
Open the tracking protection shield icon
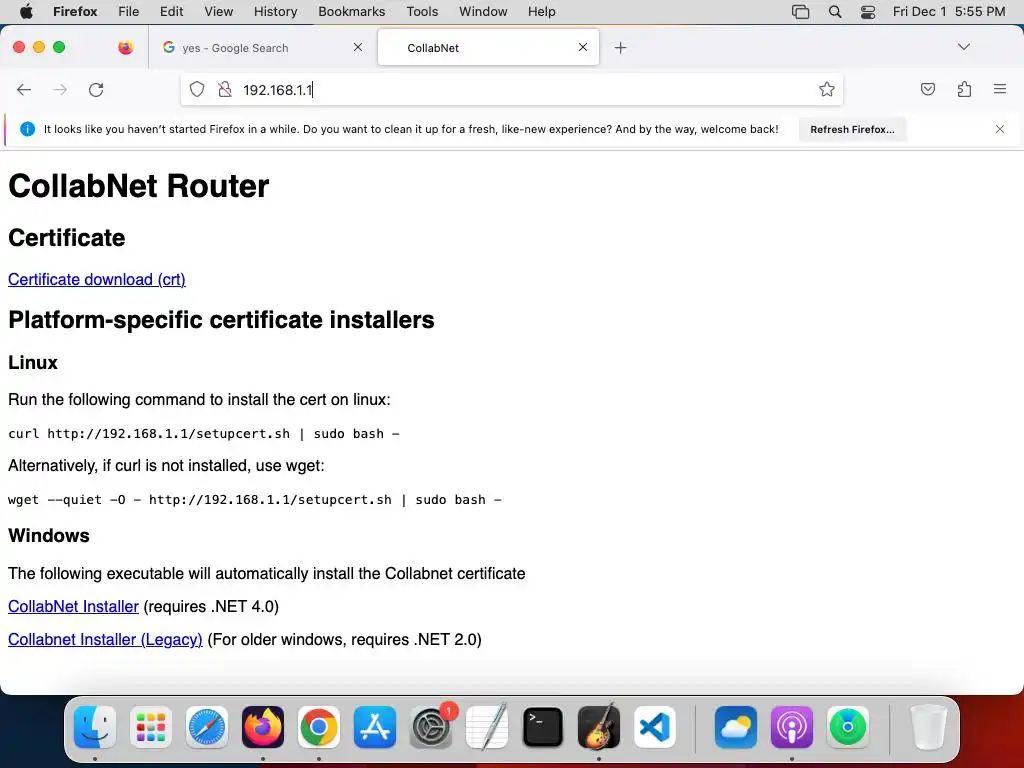coord(197,89)
